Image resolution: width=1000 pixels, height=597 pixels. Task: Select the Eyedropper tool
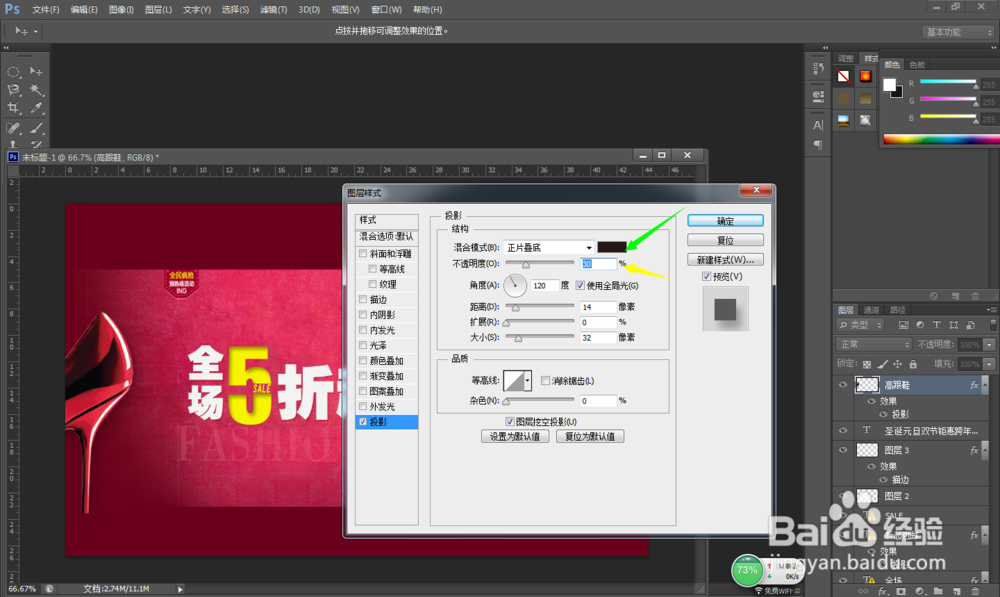click(x=36, y=108)
